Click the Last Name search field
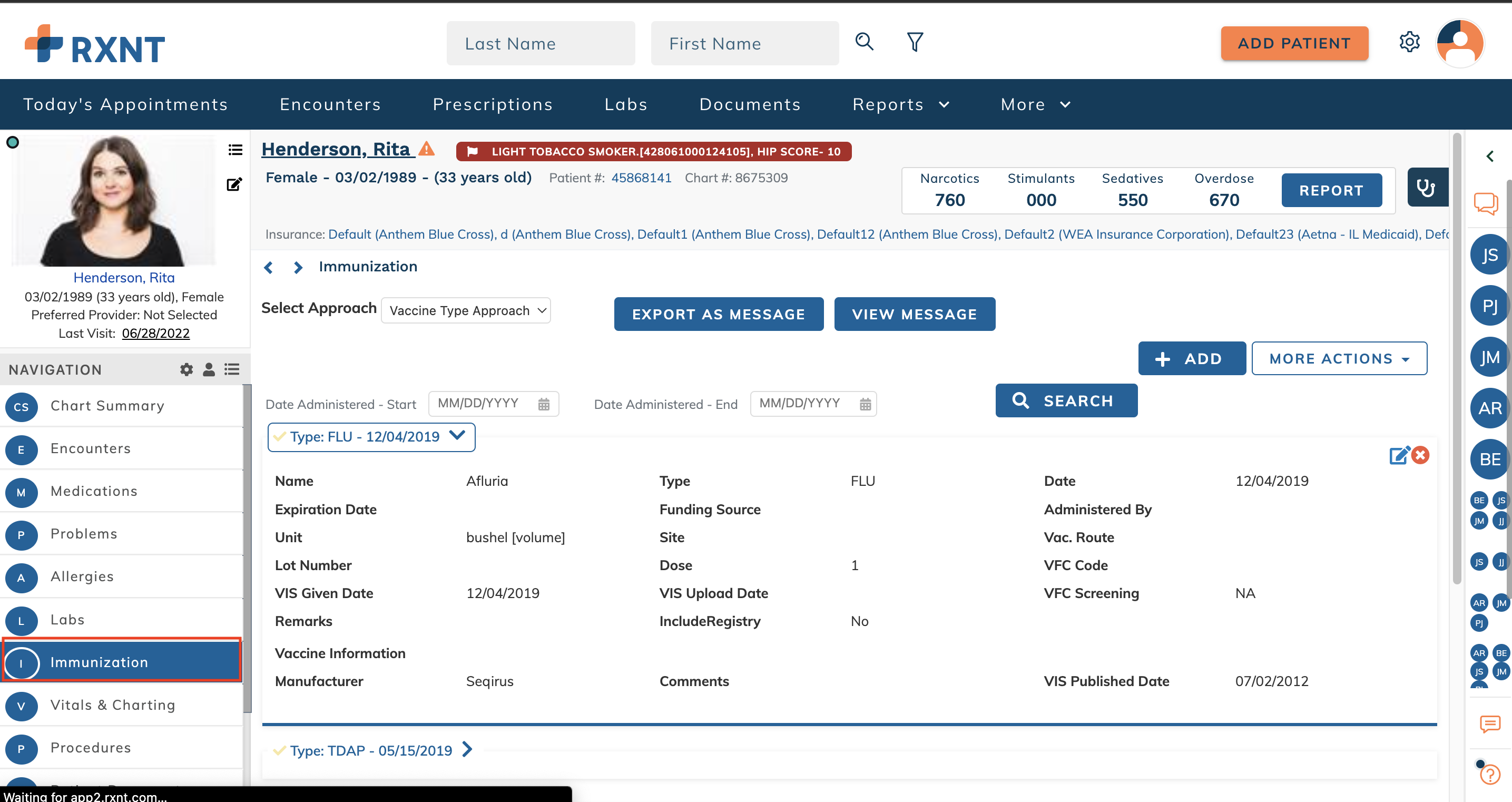This screenshot has height=802, width=1512. [x=541, y=43]
